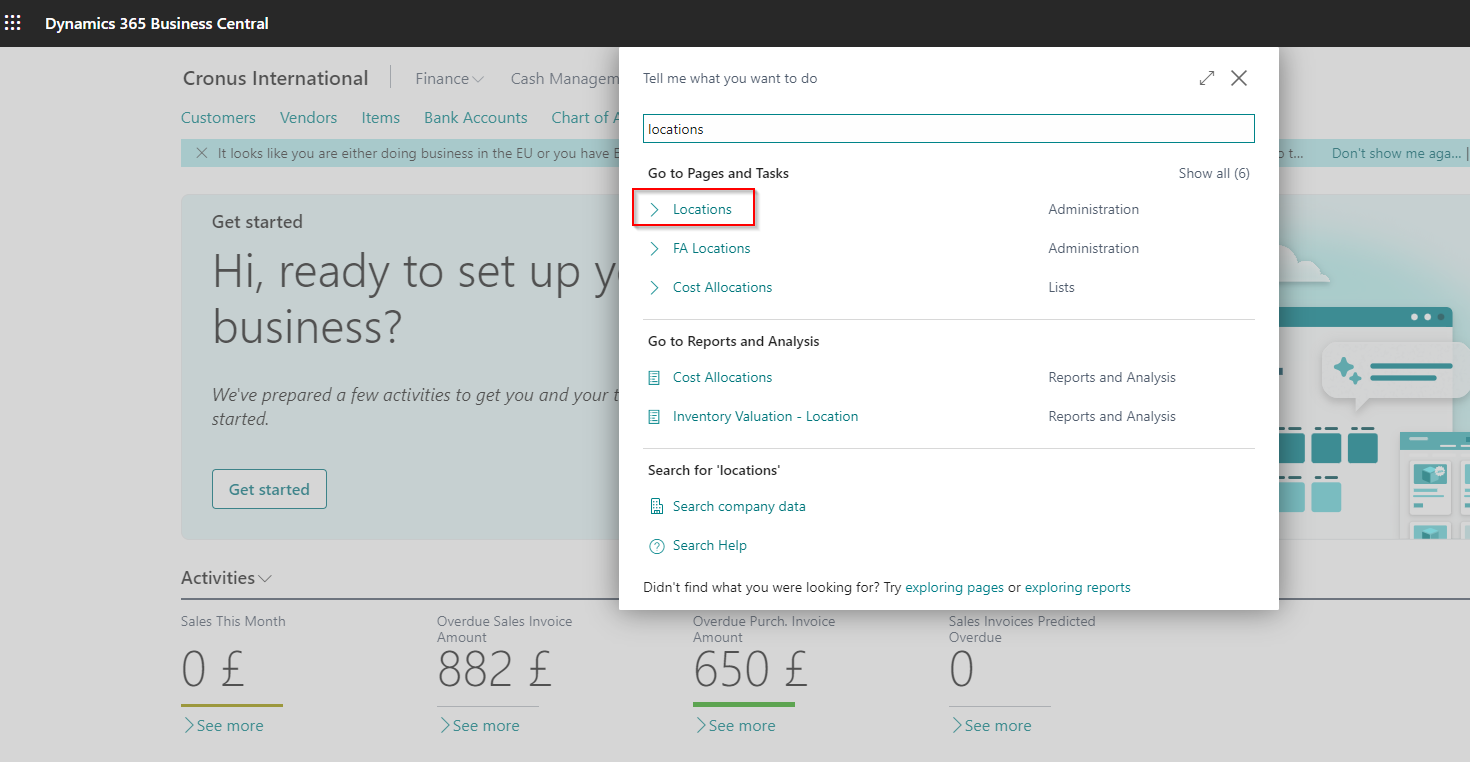The width and height of the screenshot is (1470, 762).
Task: Open the Chart of Accounts navigation link
Action: [x=585, y=117]
